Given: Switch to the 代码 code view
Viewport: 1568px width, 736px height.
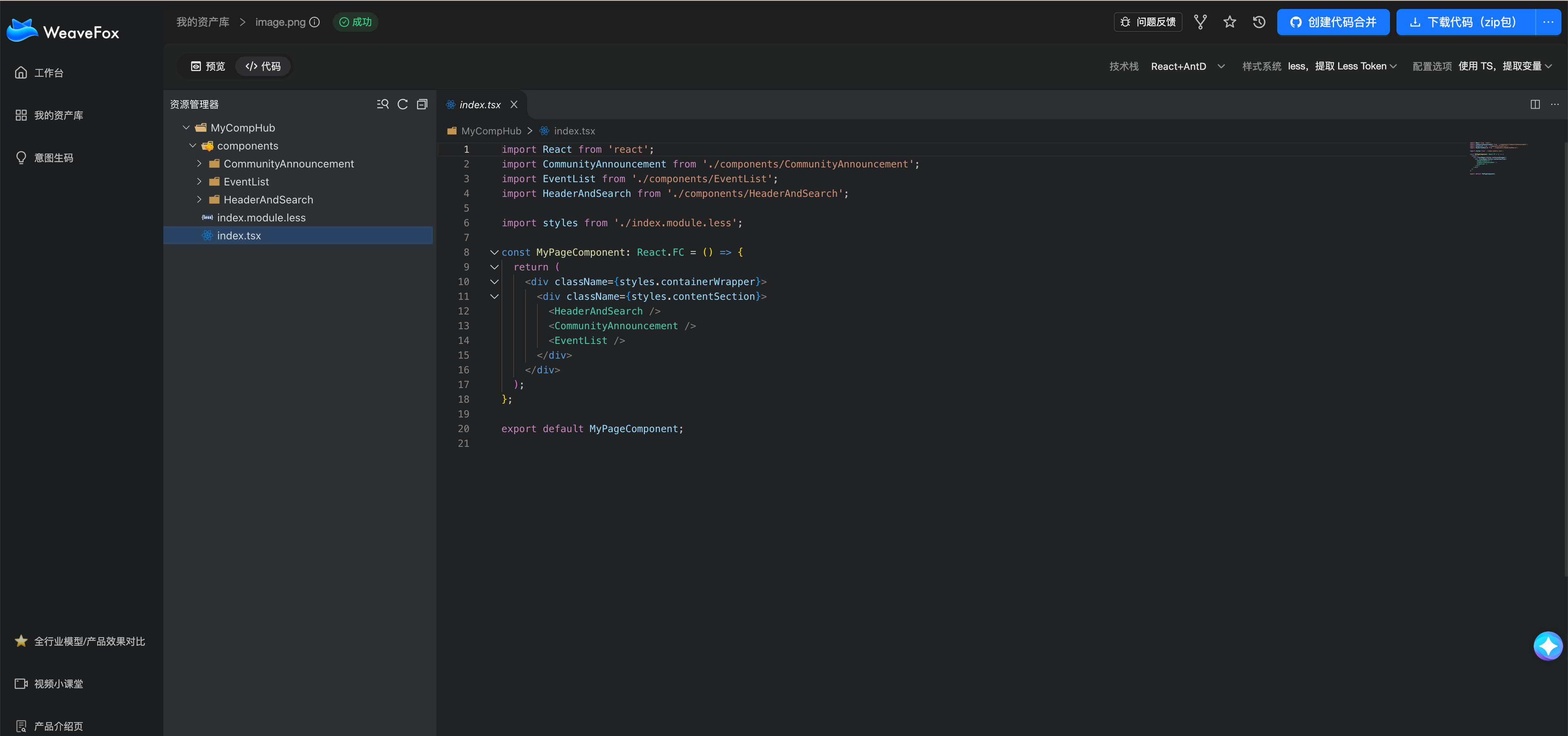Looking at the screenshot, I should point(263,66).
